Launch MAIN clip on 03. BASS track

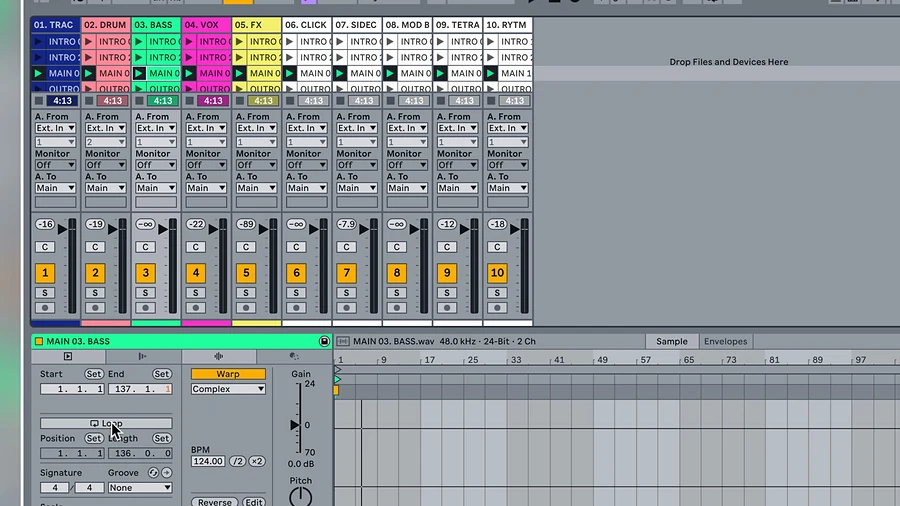139,73
